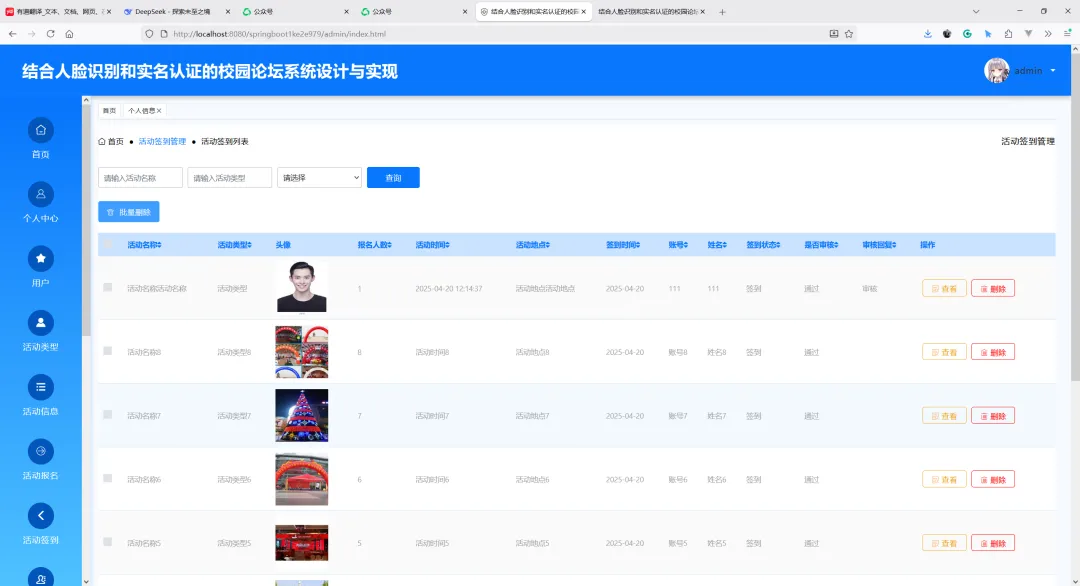Image resolution: width=1080 pixels, height=586 pixels.
Task: Click the 批量删除 batch delete button
Action: (x=129, y=212)
